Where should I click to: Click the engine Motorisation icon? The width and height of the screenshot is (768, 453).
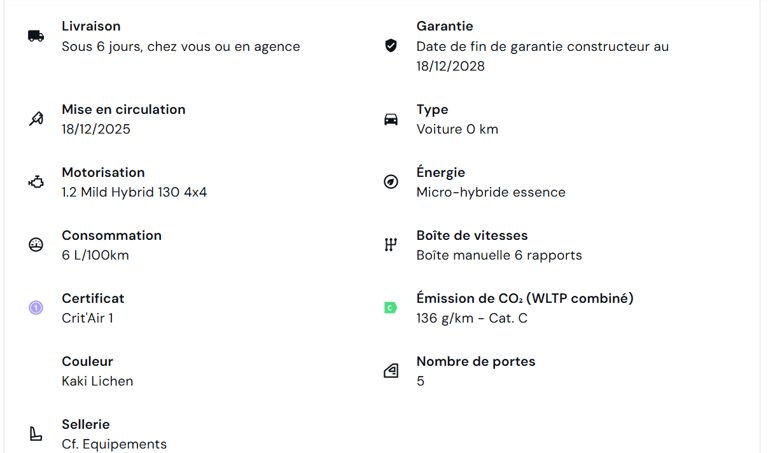pyautogui.click(x=36, y=182)
